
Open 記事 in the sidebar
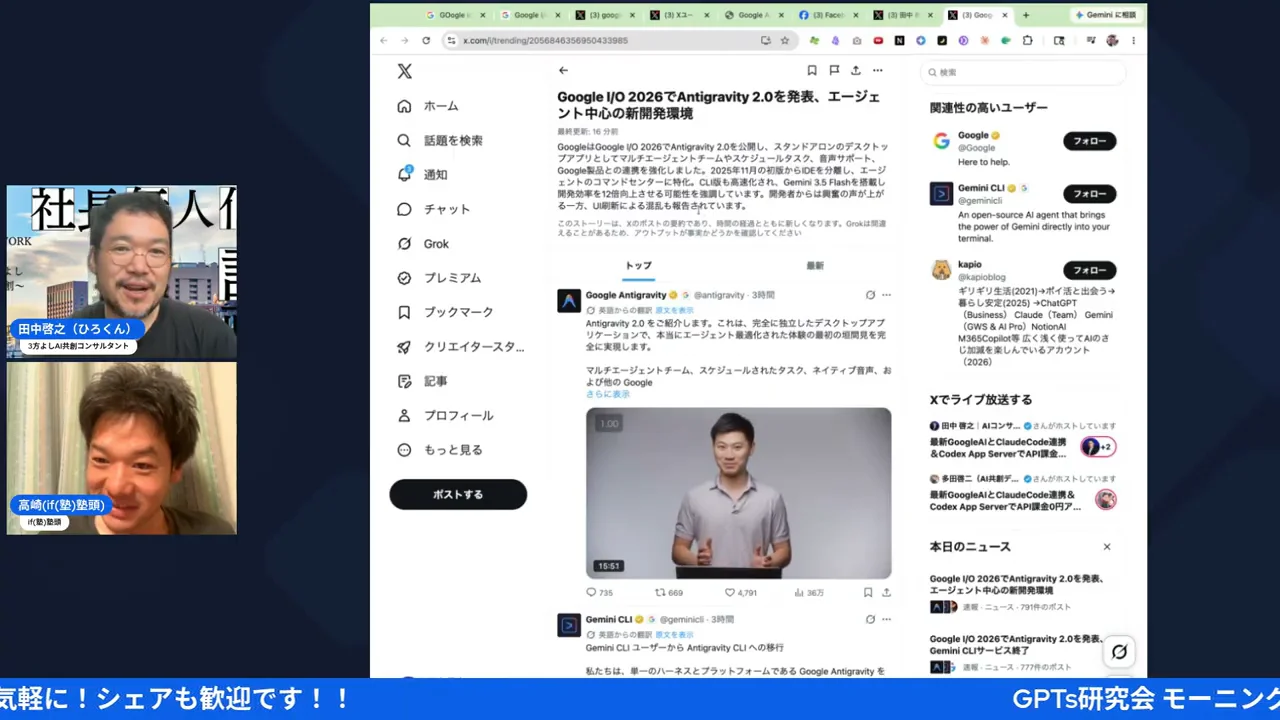pyautogui.click(x=422, y=381)
